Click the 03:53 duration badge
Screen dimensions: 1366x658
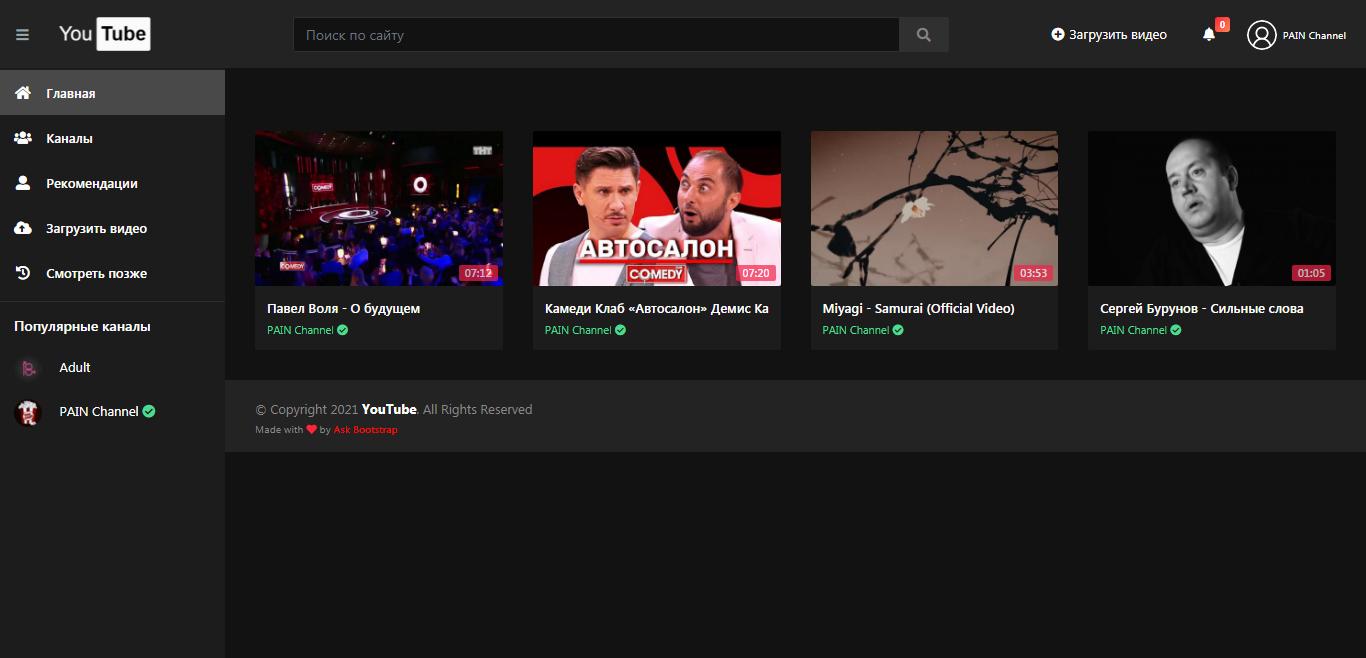pyautogui.click(x=1033, y=273)
